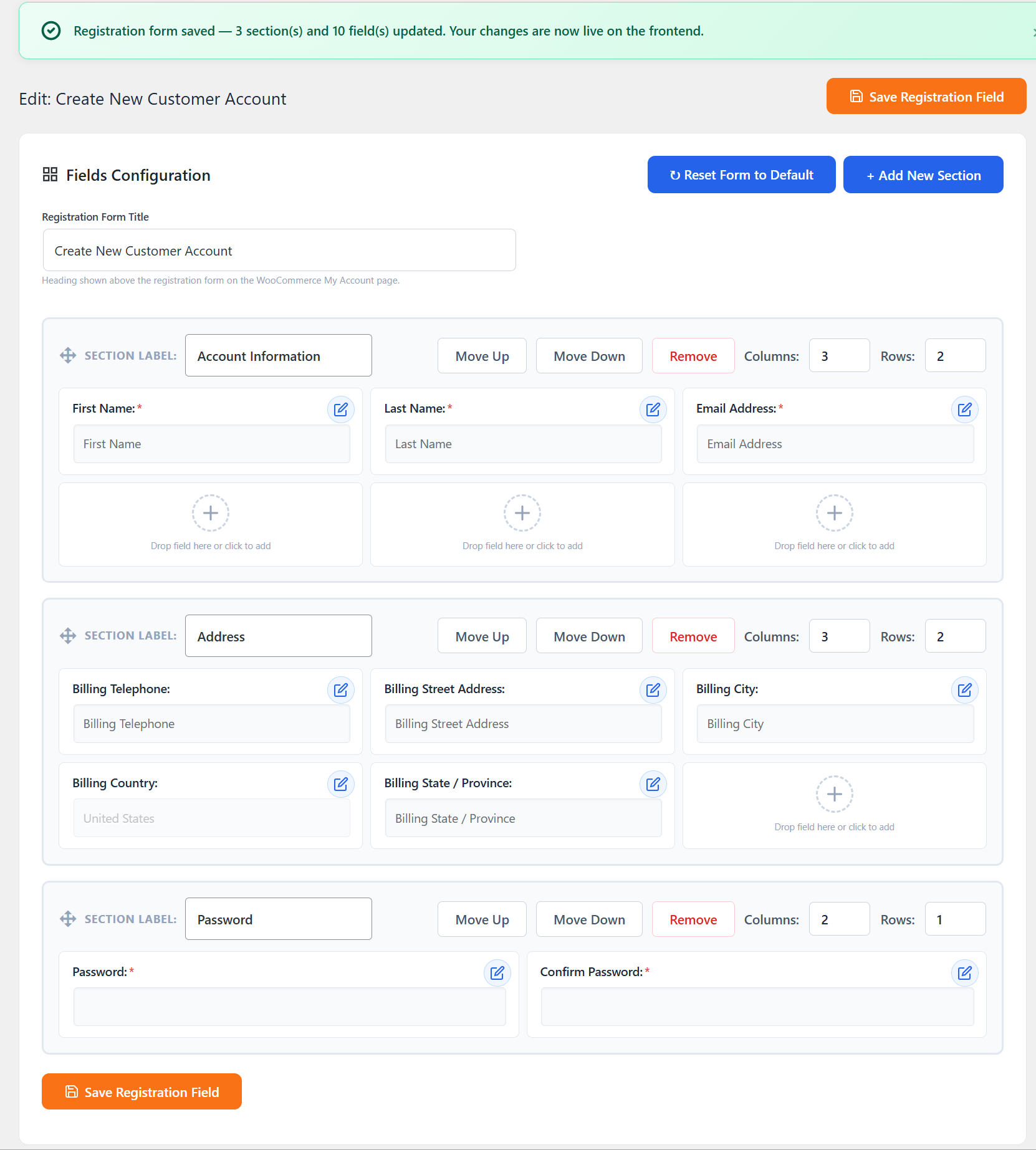Remove the Account Information section

[693, 356]
